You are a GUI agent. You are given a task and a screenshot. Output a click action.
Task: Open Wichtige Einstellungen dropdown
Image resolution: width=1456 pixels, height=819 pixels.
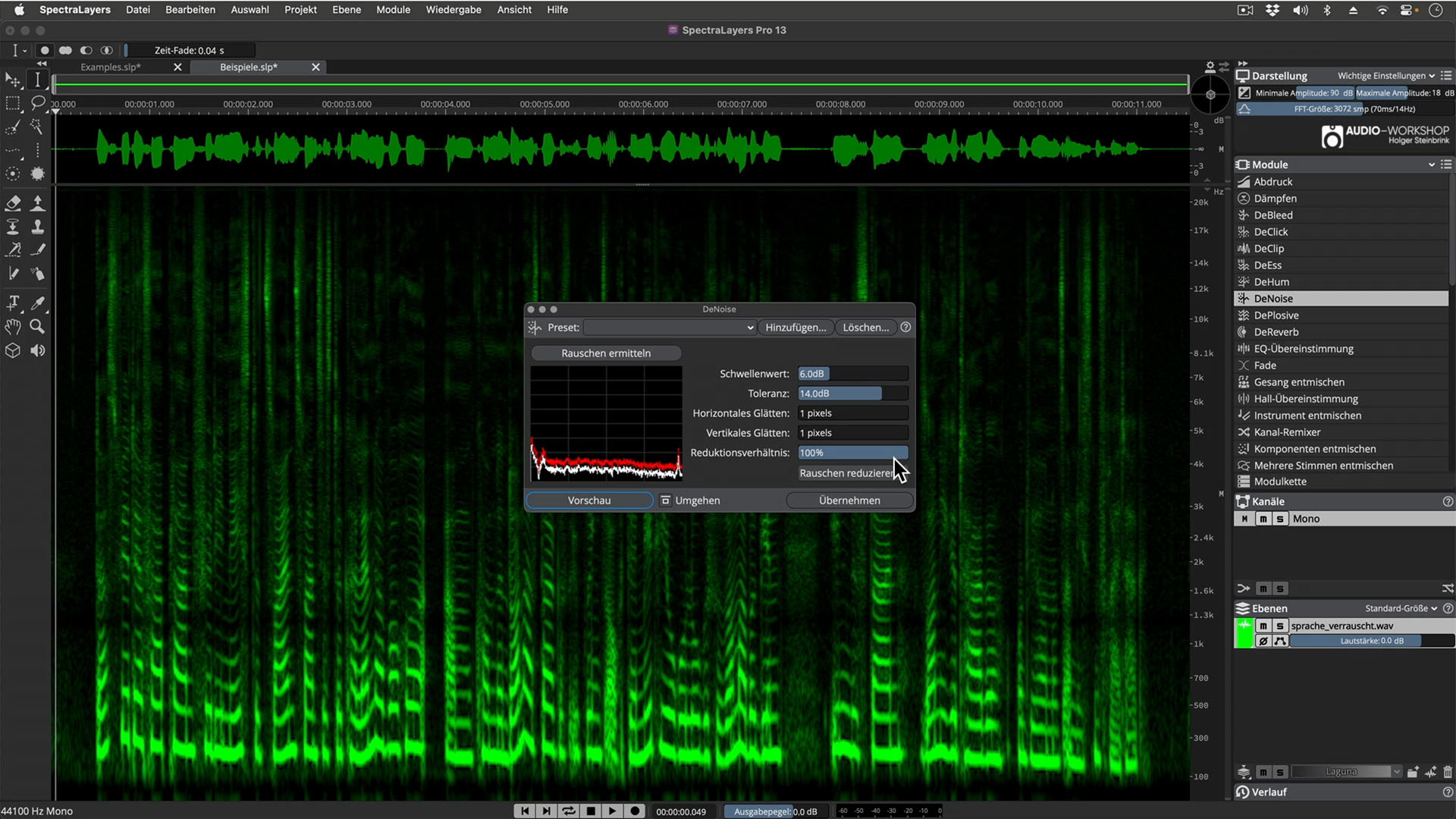tap(1386, 76)
